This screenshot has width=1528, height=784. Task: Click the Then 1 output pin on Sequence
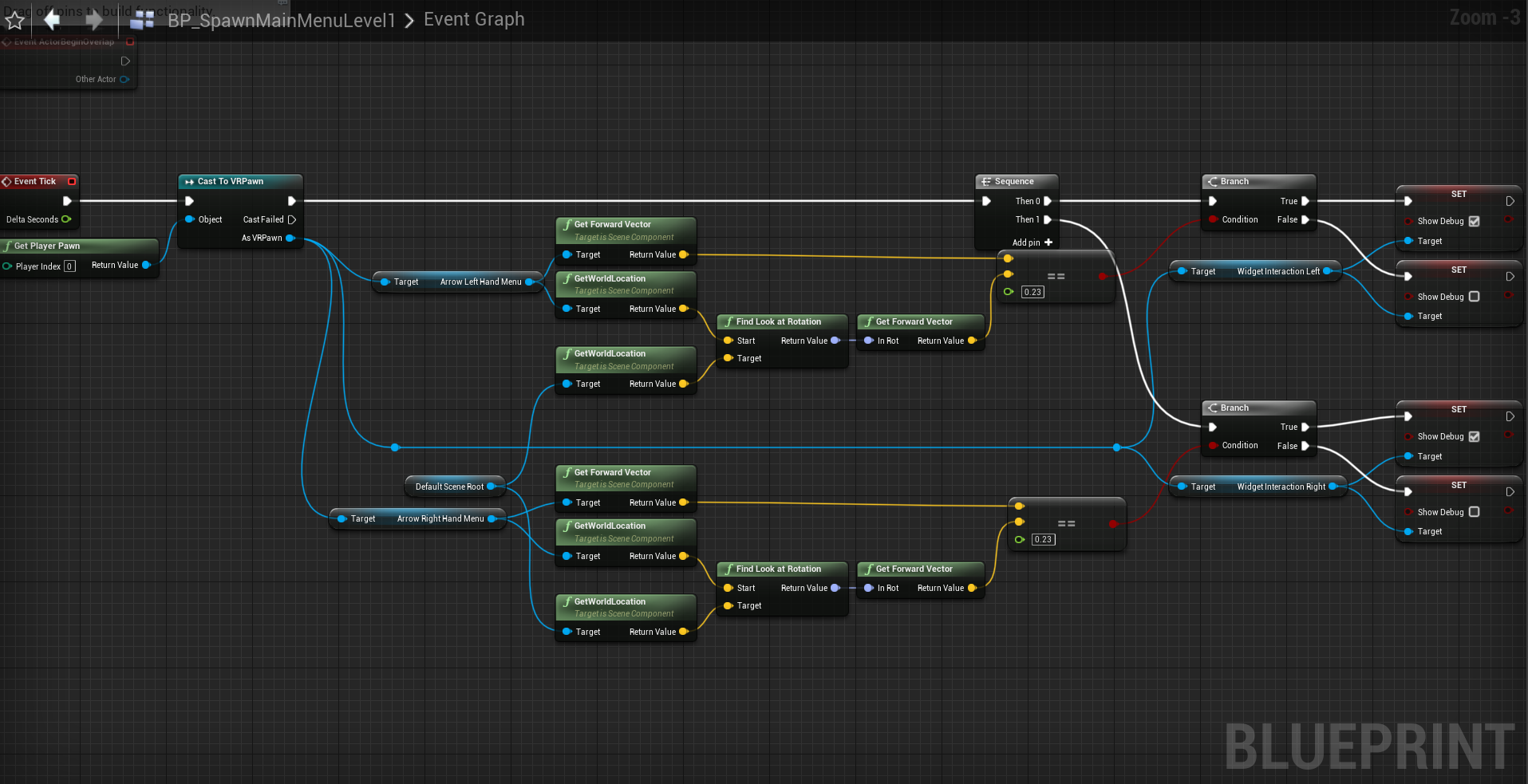[x=1048, y=220]
